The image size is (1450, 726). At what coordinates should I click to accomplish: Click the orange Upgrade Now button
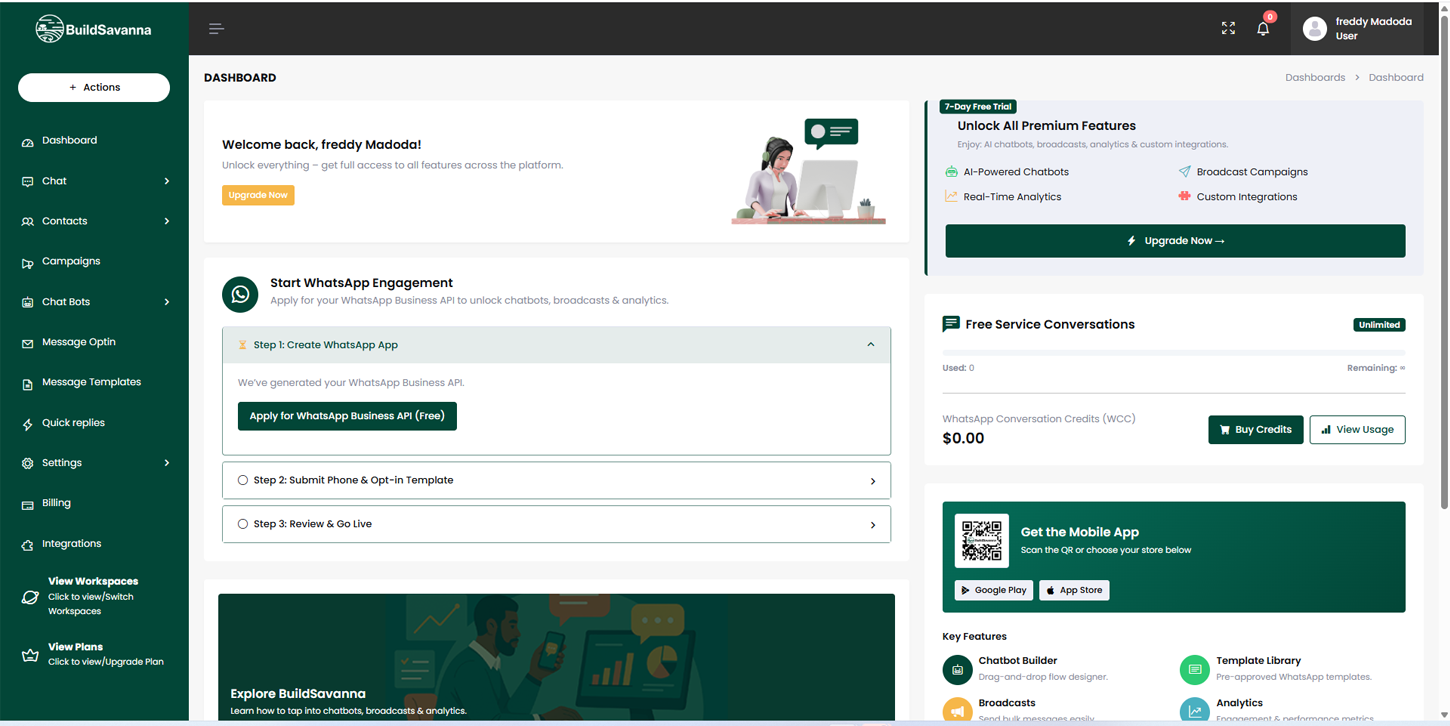pos(258,195)
